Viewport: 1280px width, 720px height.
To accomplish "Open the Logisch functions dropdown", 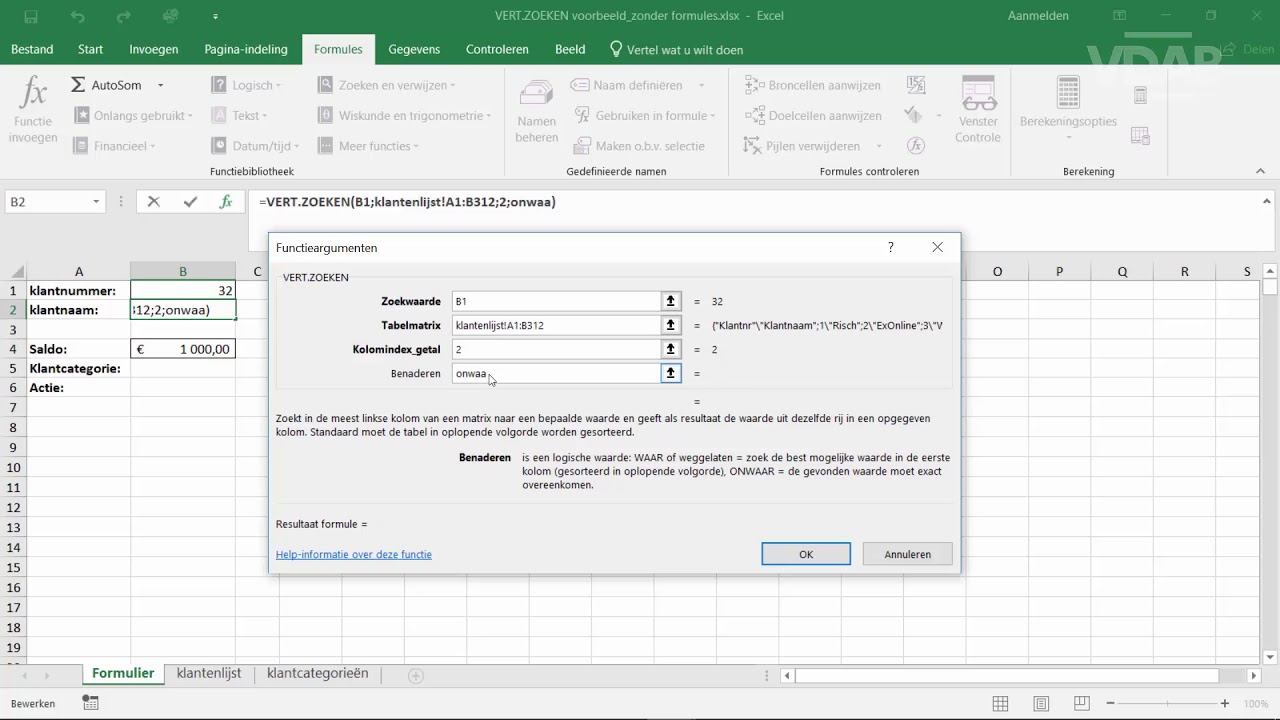I will 246,86.
